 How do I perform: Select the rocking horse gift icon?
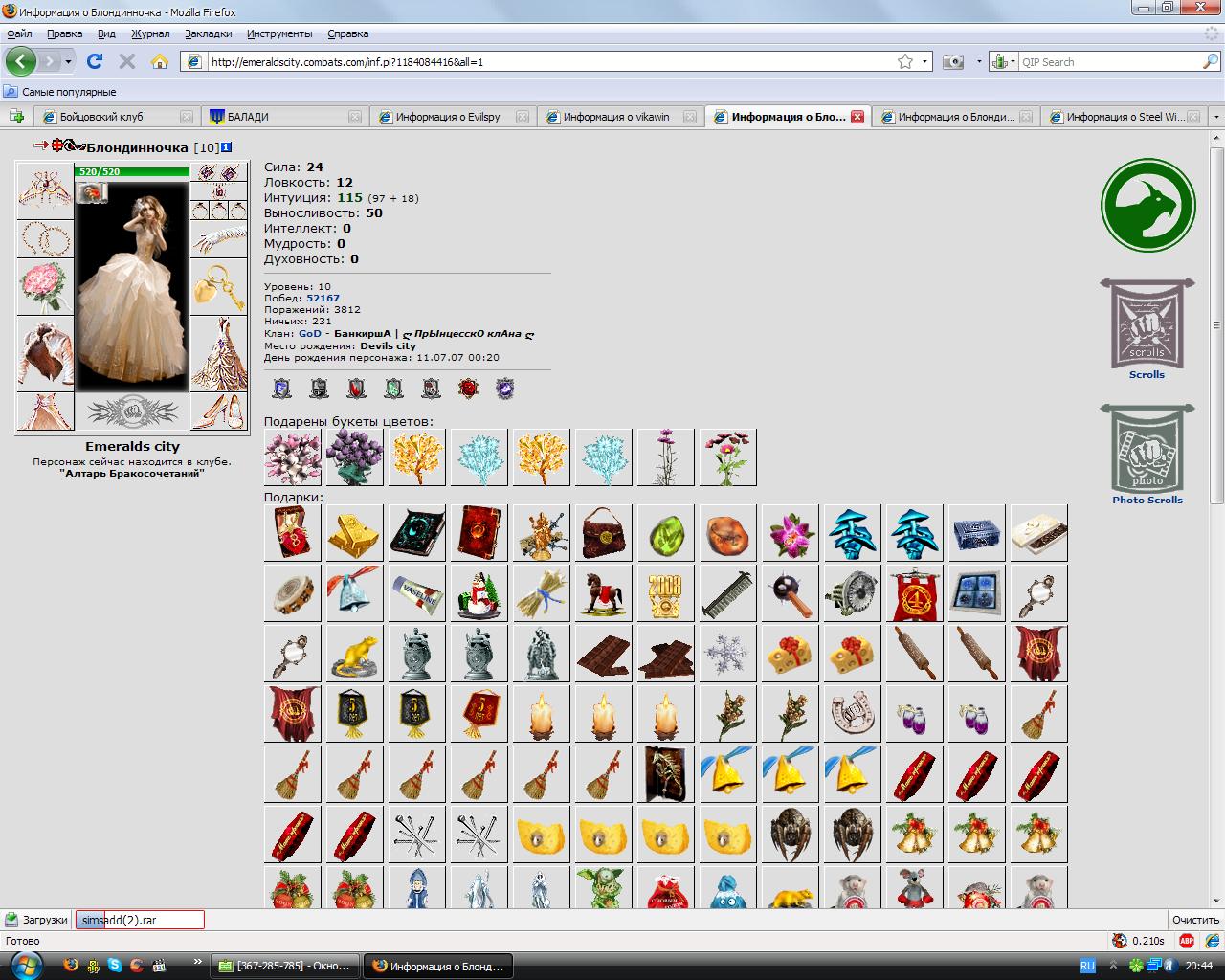(x=604, y=593)
